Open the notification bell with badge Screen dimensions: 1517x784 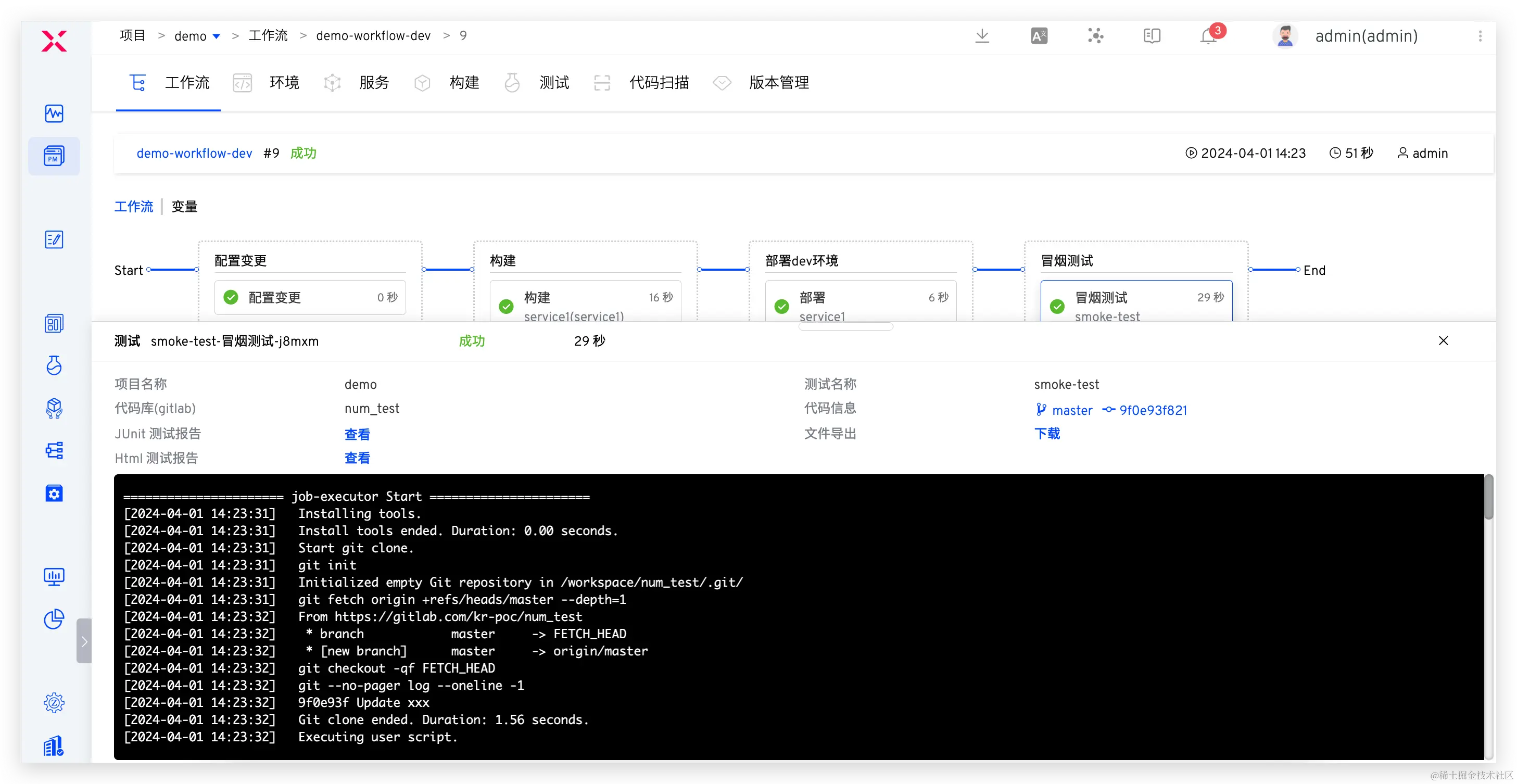(1209, 36)
